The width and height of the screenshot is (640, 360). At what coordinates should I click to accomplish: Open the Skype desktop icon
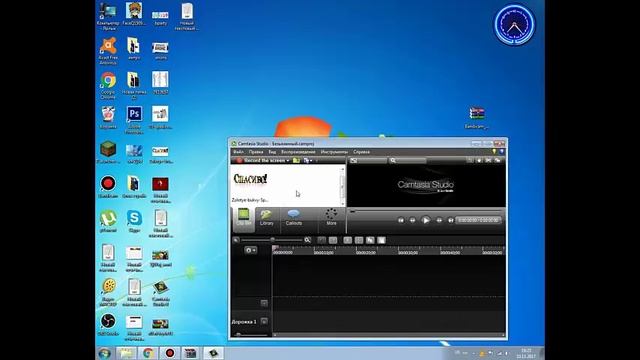click(x=134, y=221)
